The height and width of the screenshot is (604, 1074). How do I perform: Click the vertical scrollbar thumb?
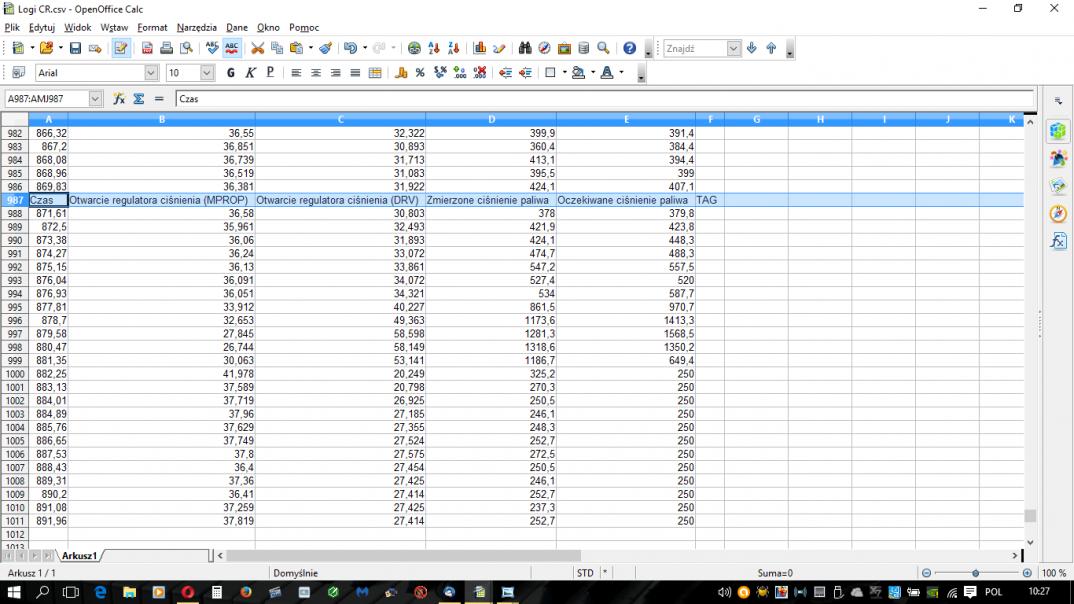point(1030,516)
